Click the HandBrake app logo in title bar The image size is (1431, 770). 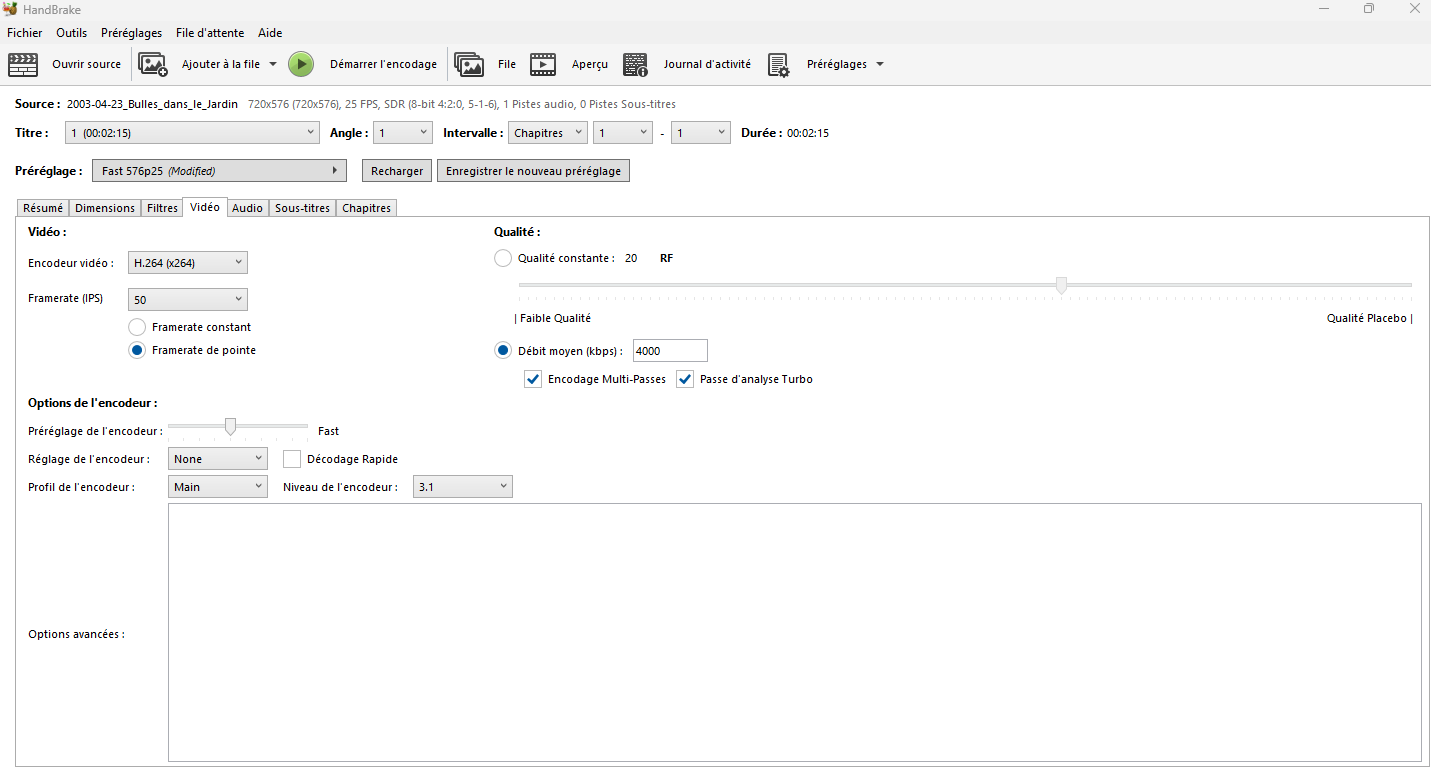pos(9,9)
